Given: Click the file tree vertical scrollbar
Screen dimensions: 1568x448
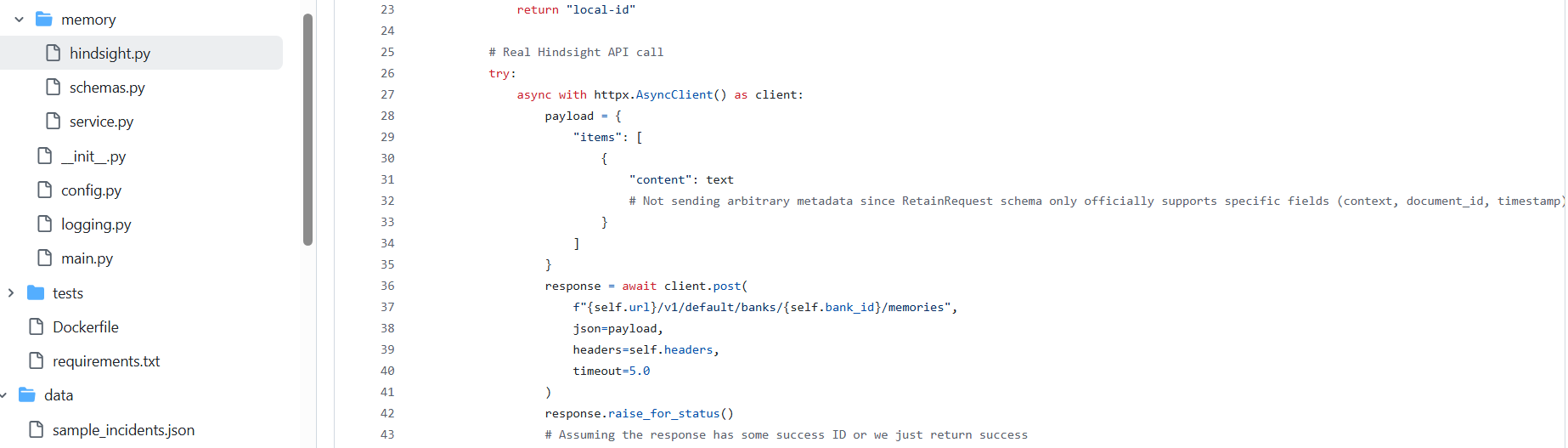Looking at the screenshot, I should tap(307, 129).
